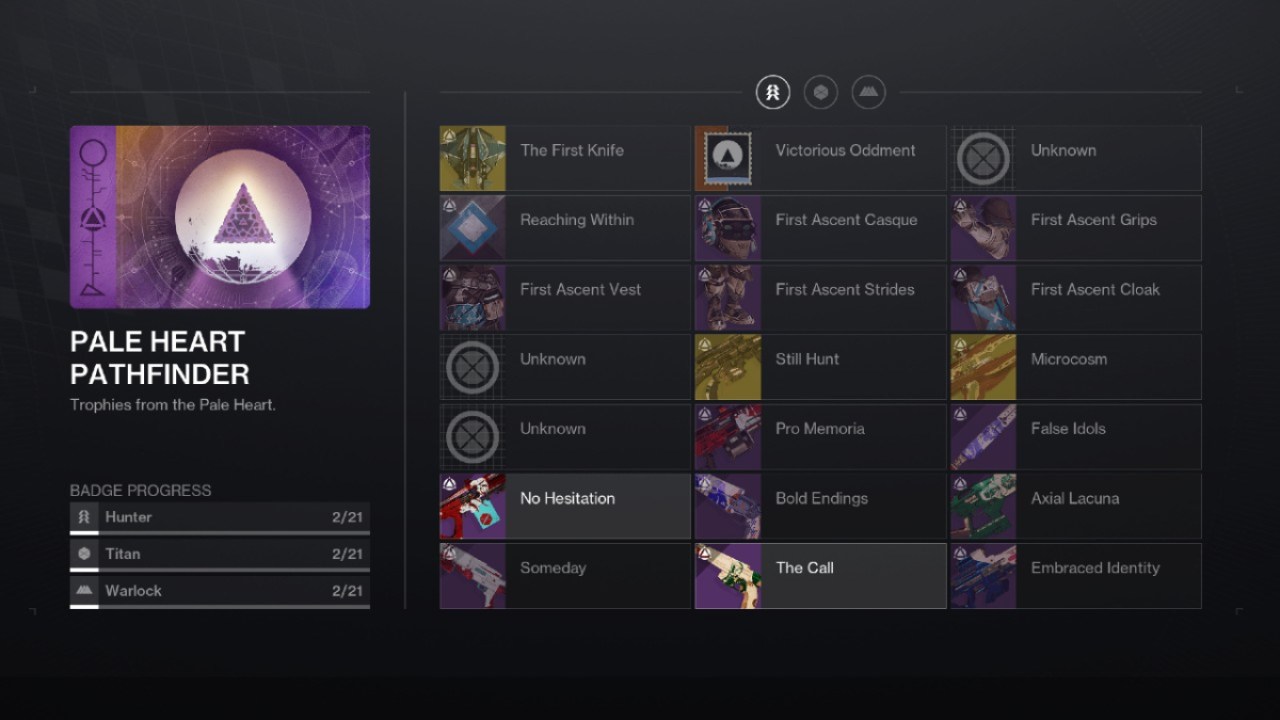1280x720 pixels.
Task: Switch to the Warlock class tab icon
Action: [x=869, y=93]
